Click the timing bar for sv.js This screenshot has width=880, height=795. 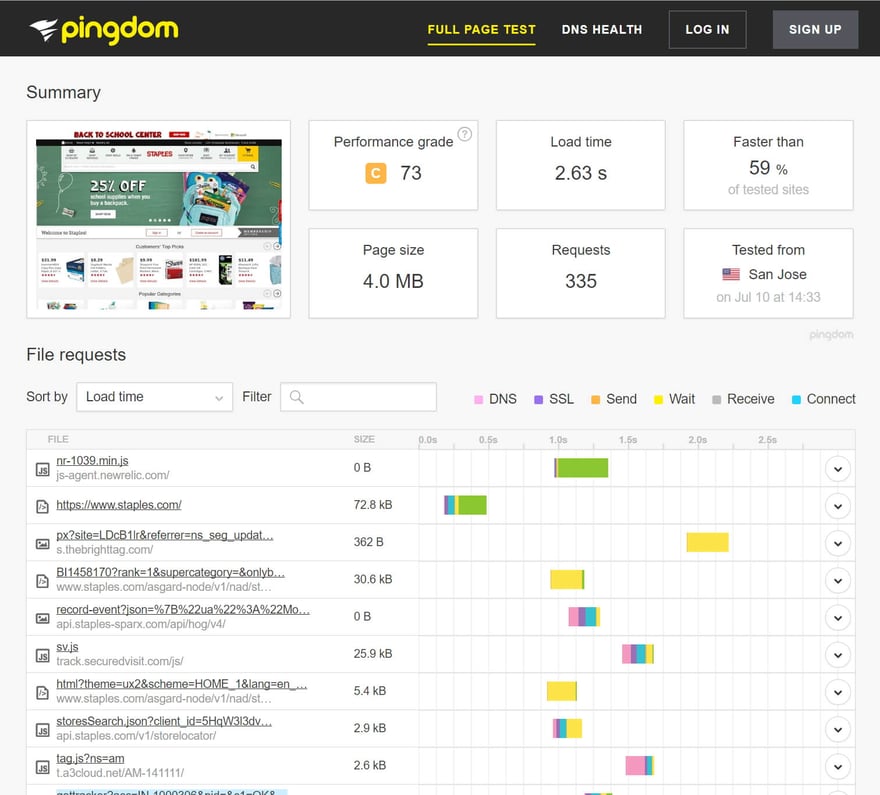[x=638, y=654]
